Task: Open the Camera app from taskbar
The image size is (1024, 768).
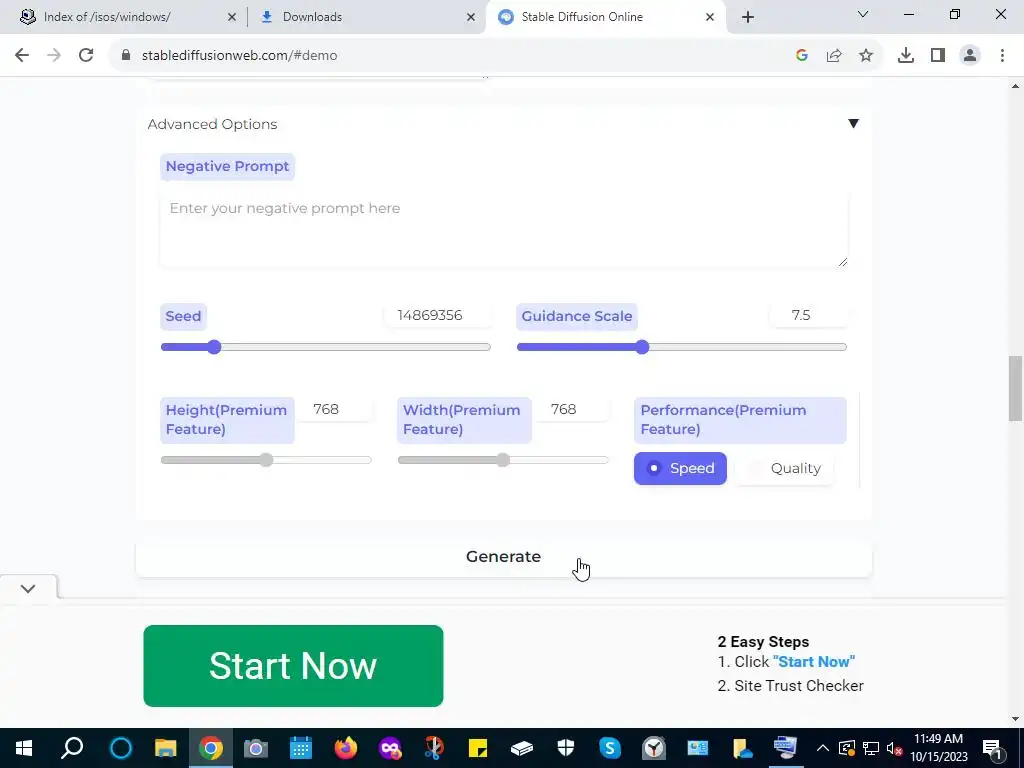Action: (256, 748)
